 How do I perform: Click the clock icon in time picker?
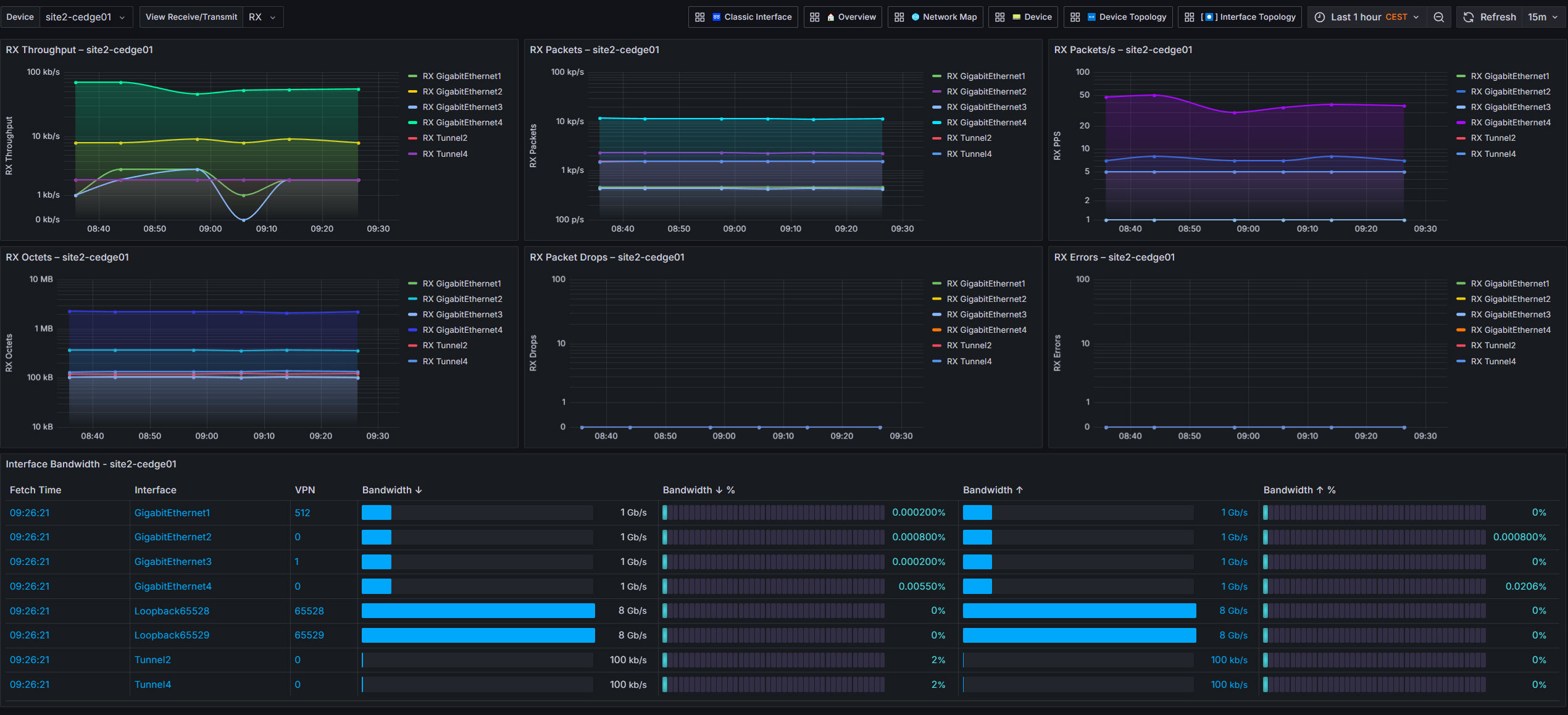pyautogui.click(x=1319, y=17)
